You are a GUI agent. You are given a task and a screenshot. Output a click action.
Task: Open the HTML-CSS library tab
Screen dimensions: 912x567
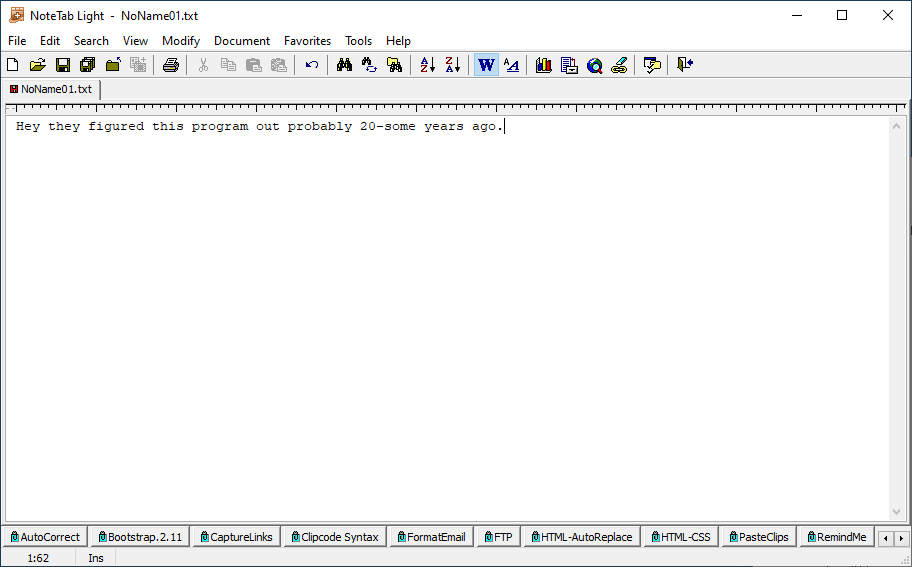pyautogui.click(x=681, y=537)
